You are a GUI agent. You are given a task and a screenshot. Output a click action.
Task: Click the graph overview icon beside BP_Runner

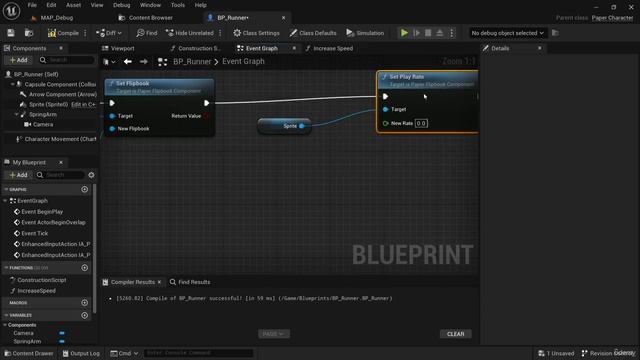tap(162, 62)
